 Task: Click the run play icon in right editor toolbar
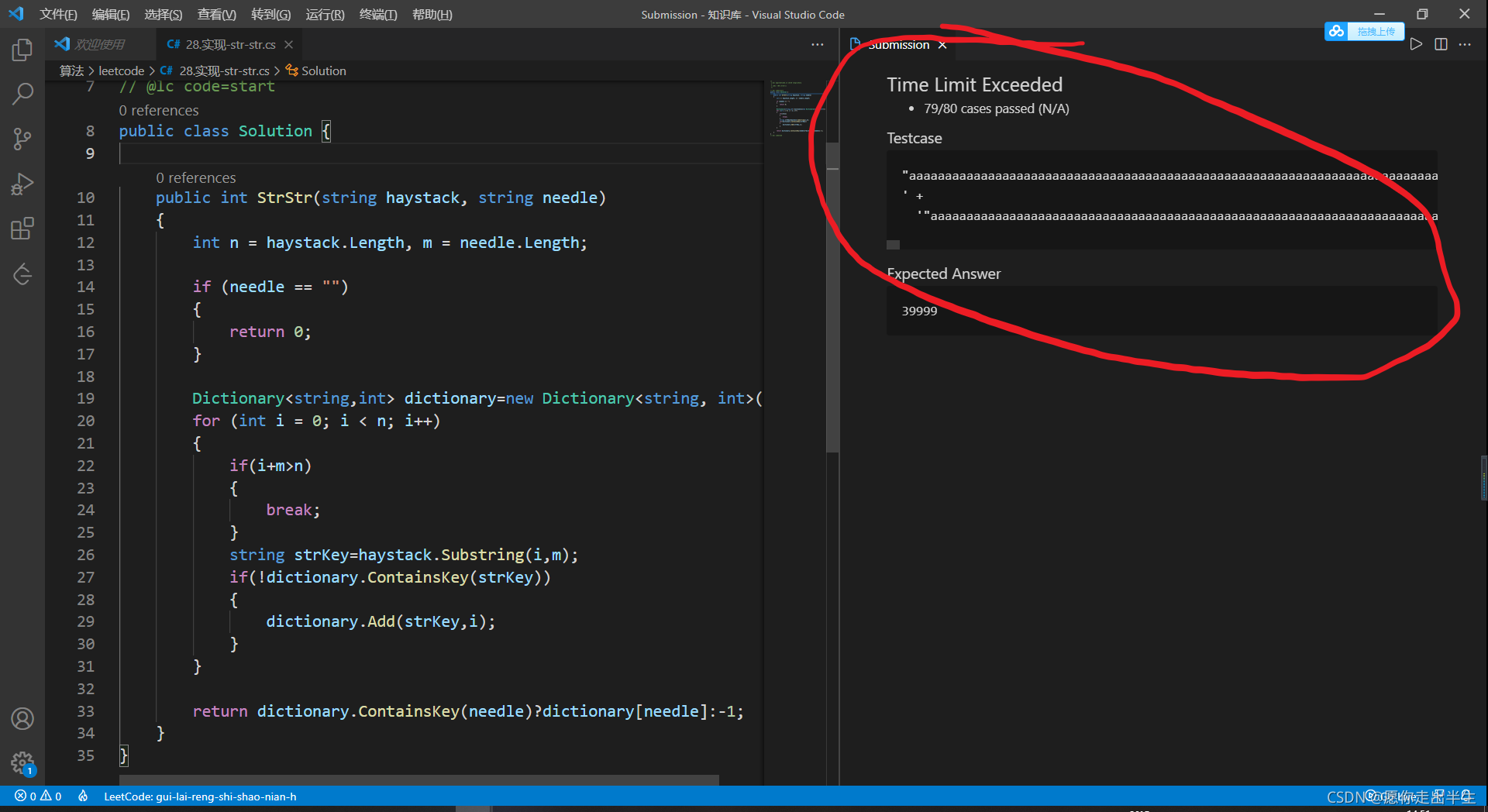tap(1416, 44)
